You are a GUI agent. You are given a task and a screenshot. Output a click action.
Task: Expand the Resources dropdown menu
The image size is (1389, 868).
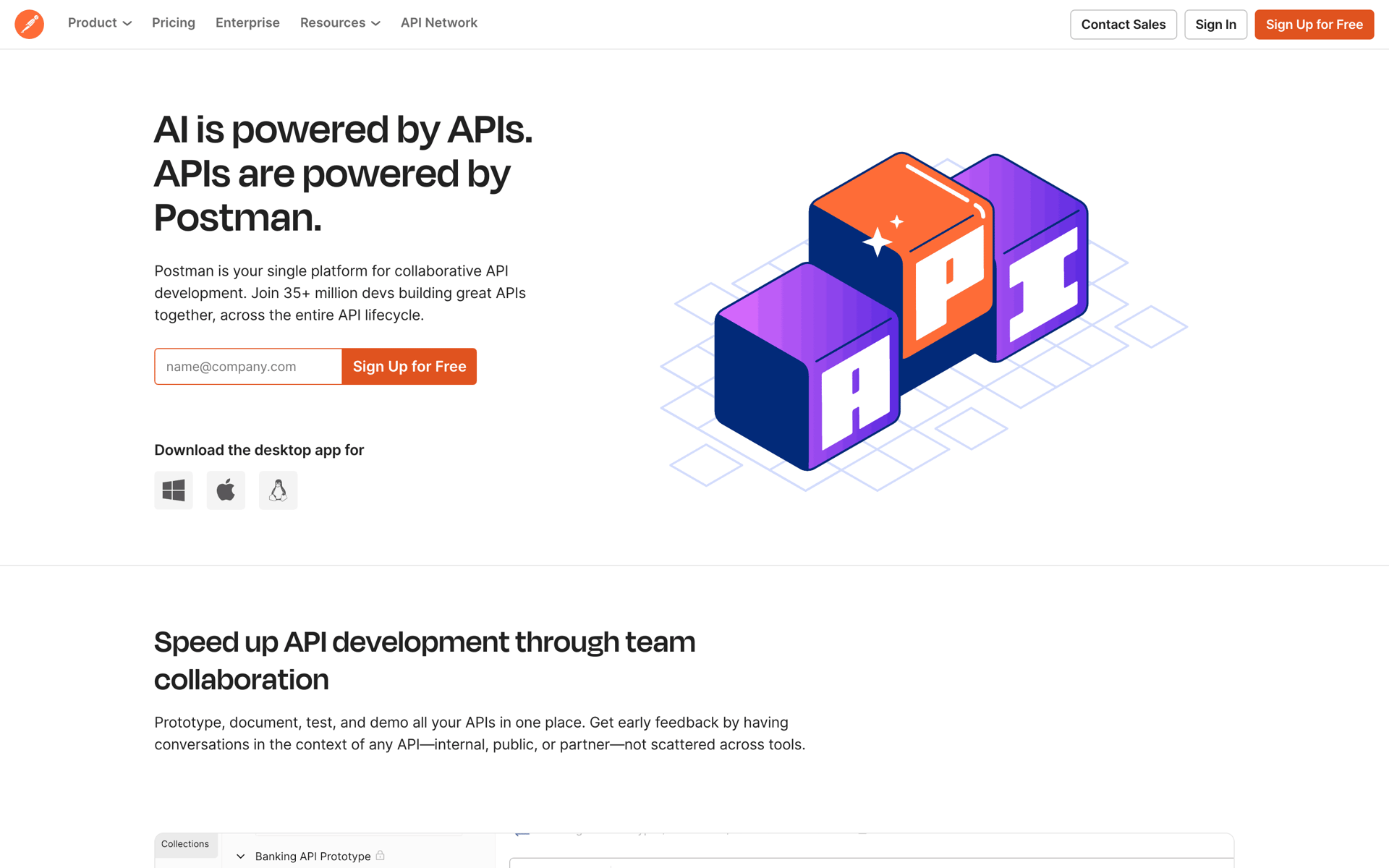[340, 23]
